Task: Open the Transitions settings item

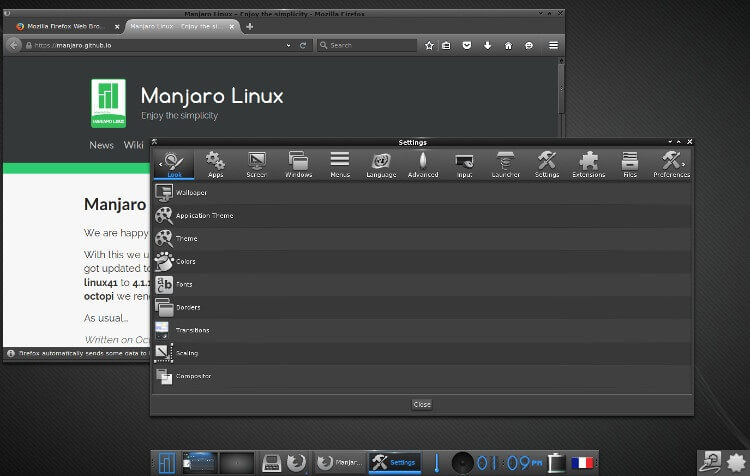Action: point(422,331)
